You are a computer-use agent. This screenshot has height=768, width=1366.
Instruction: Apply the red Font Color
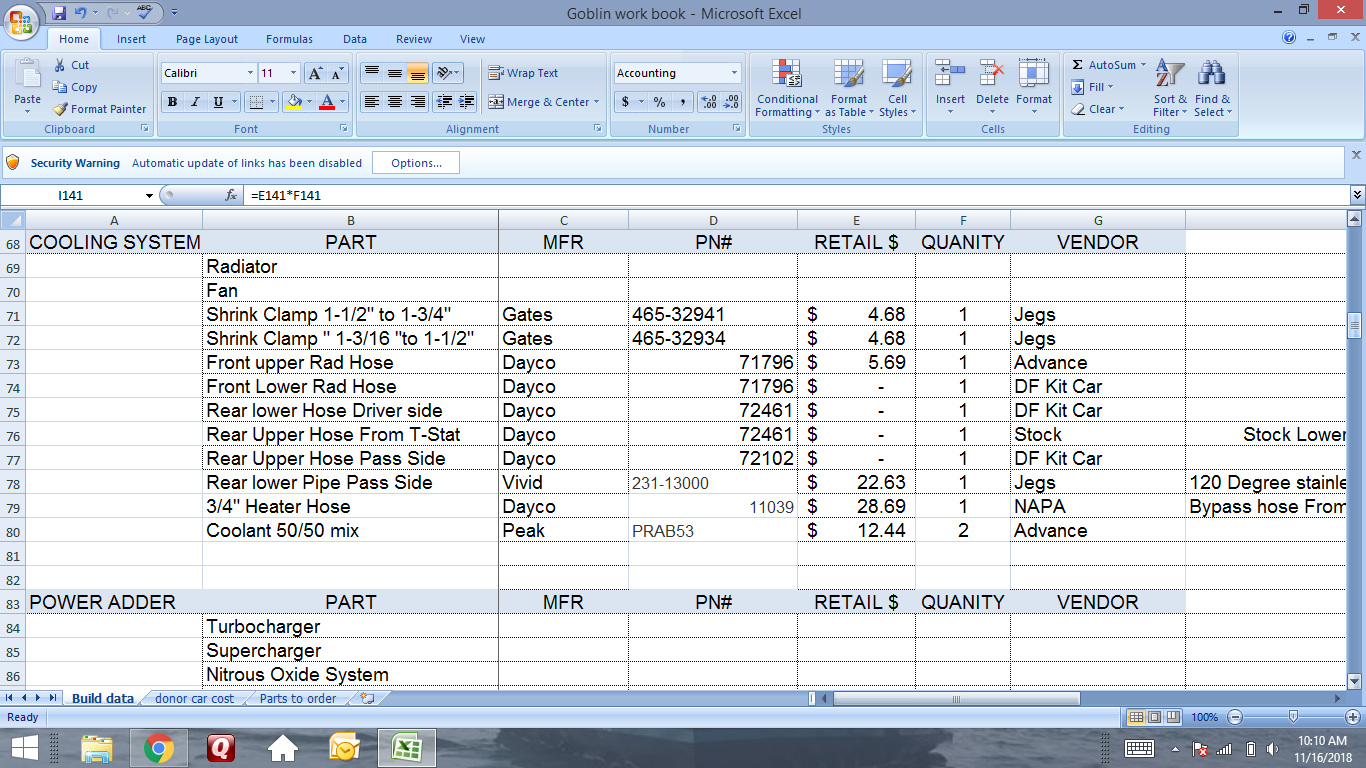(326, 102)
